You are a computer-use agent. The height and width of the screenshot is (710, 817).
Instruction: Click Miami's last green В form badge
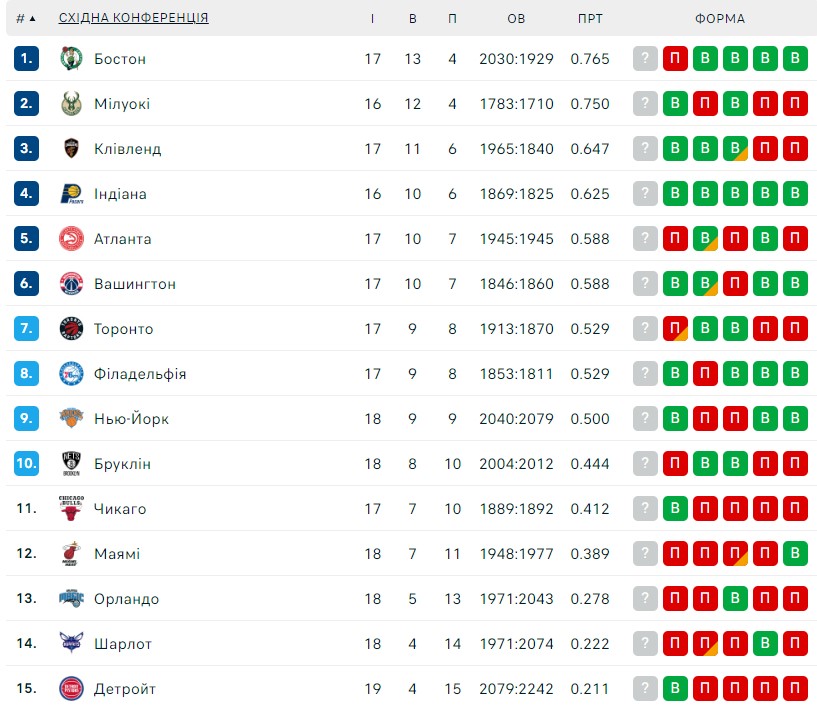[795, 553]
